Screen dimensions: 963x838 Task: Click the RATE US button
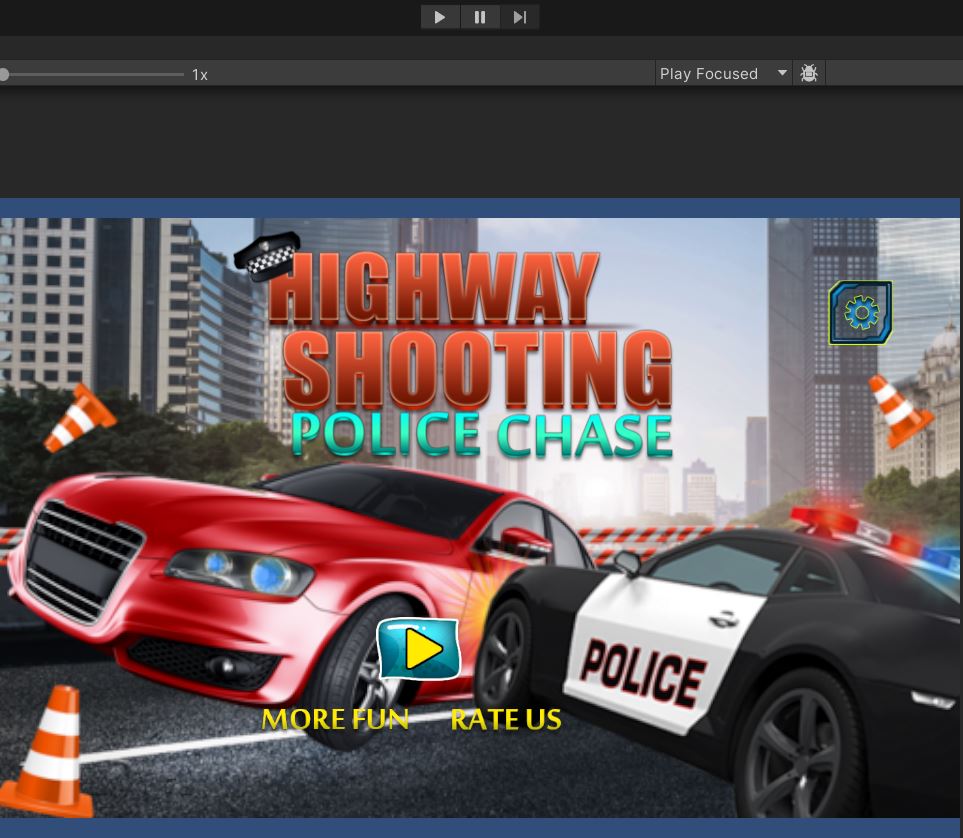pyautogui.click(x=505, y=719)
